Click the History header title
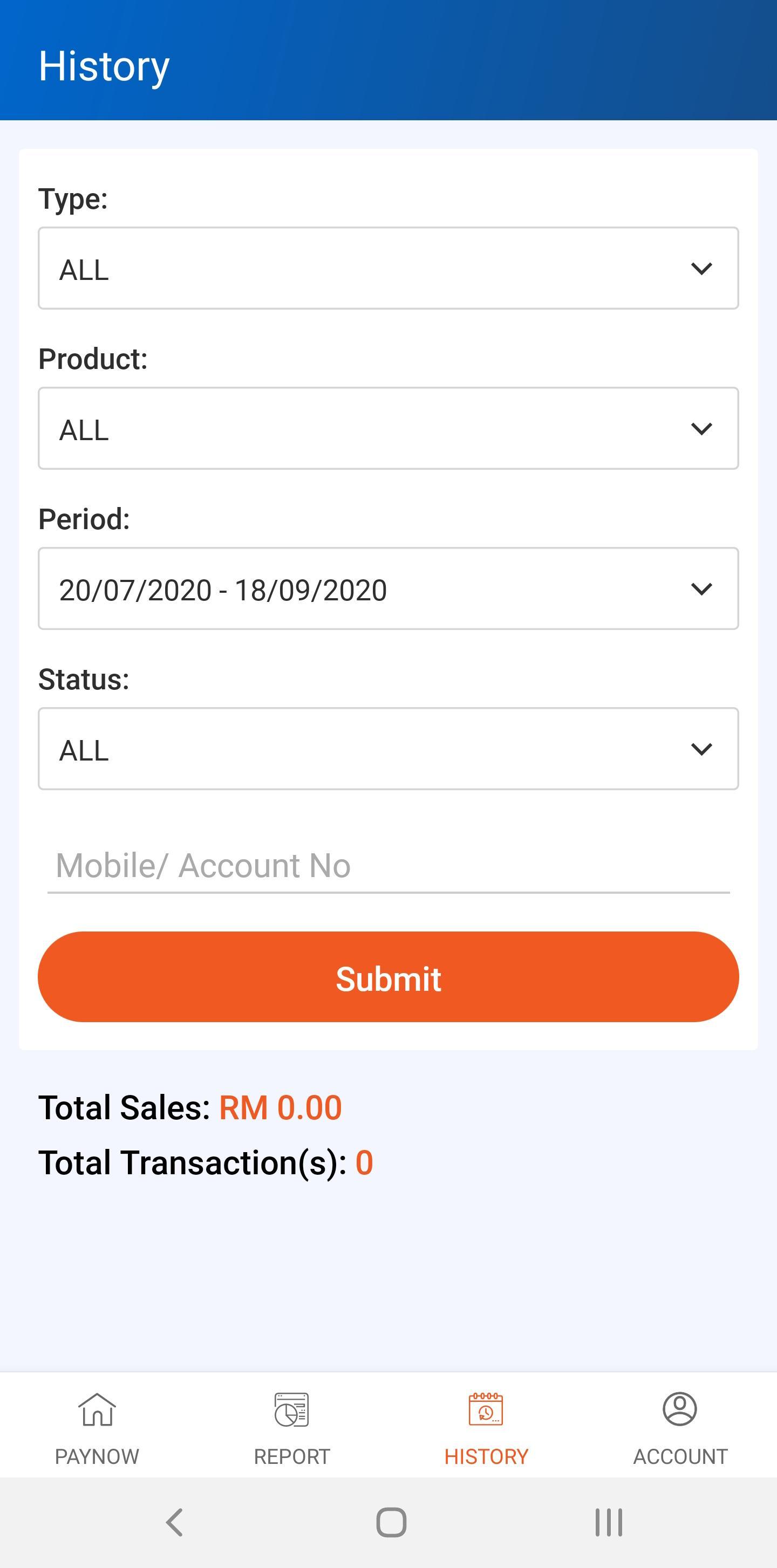 coord(104,66)
